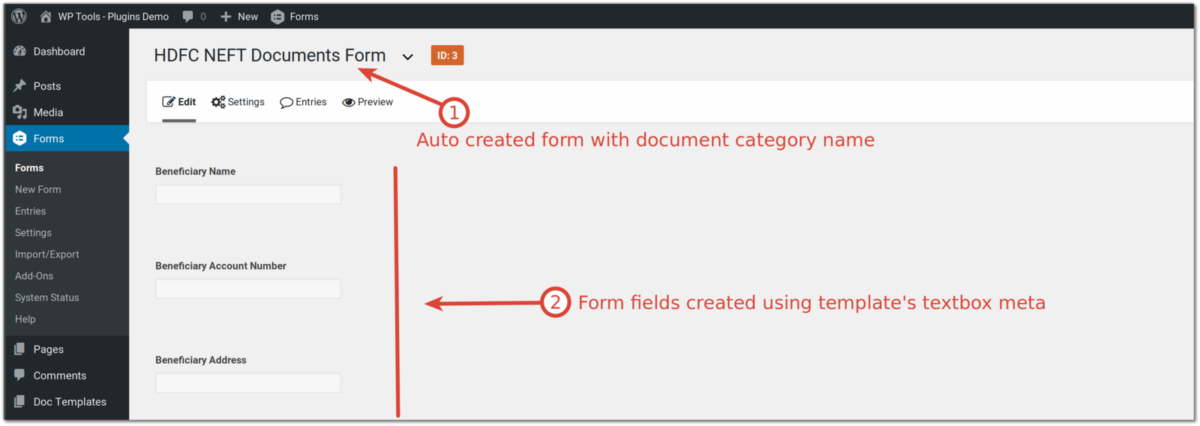
Task: Click Forms label in admin bar
Action: [x=304, y=17]
